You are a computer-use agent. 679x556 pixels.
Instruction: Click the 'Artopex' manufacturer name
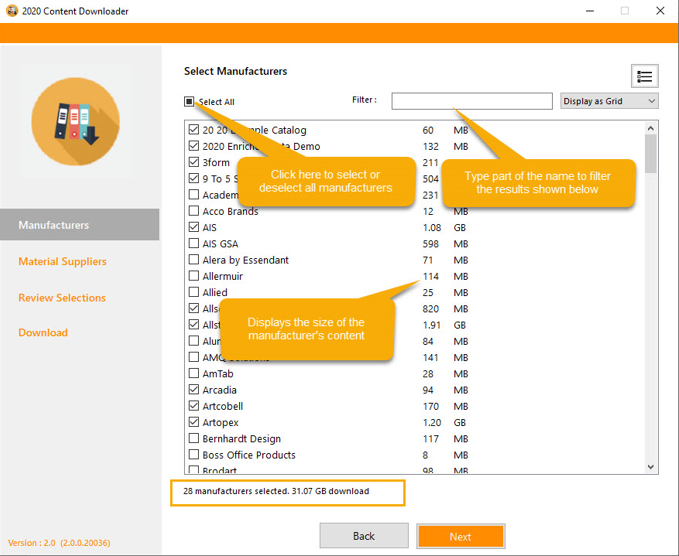pos(220,423)
